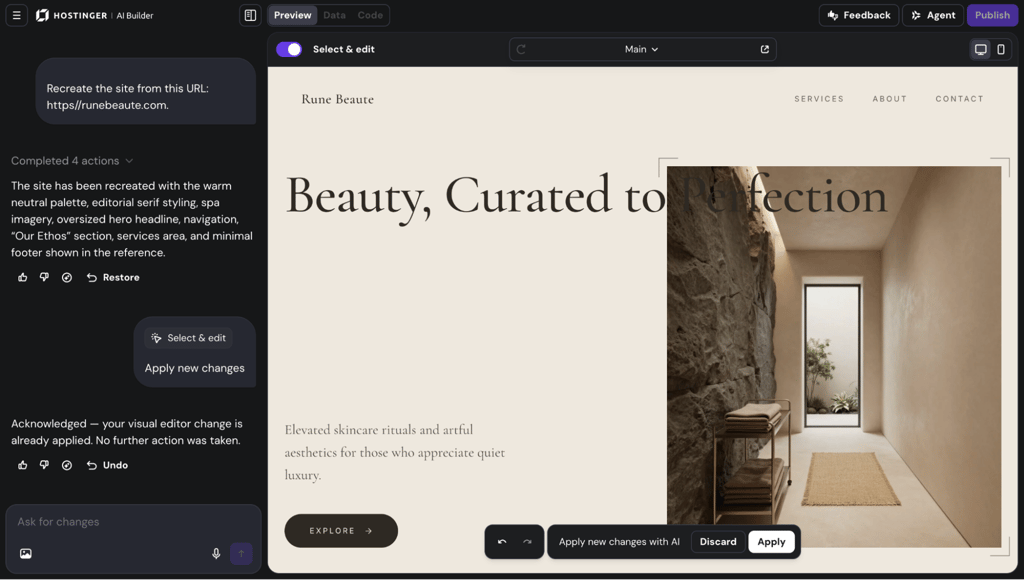Switch to the Data tab
The image size is (1024, 580).
coord(334,15)
